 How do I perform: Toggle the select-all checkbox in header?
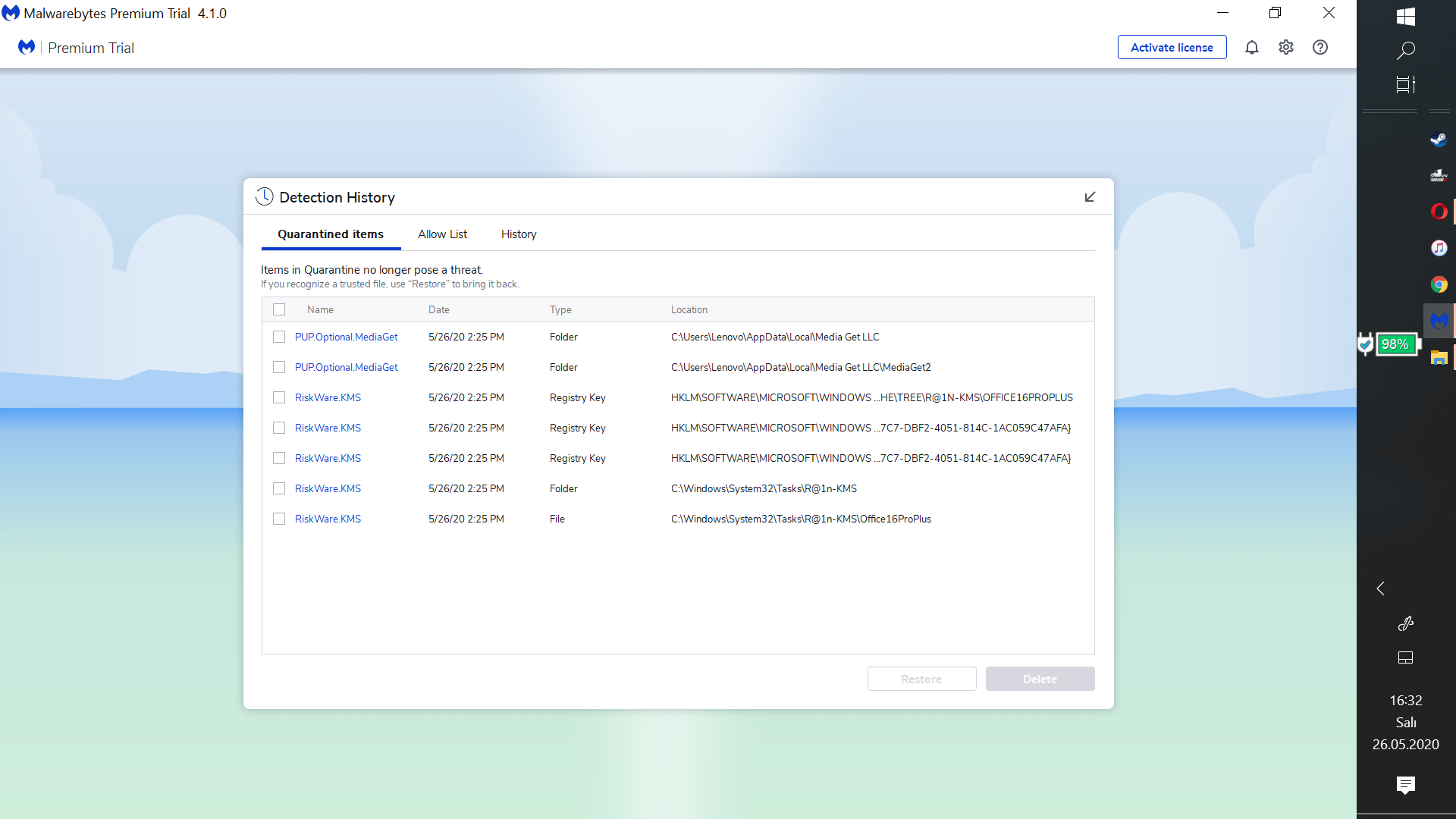click(x=279, y=309)
